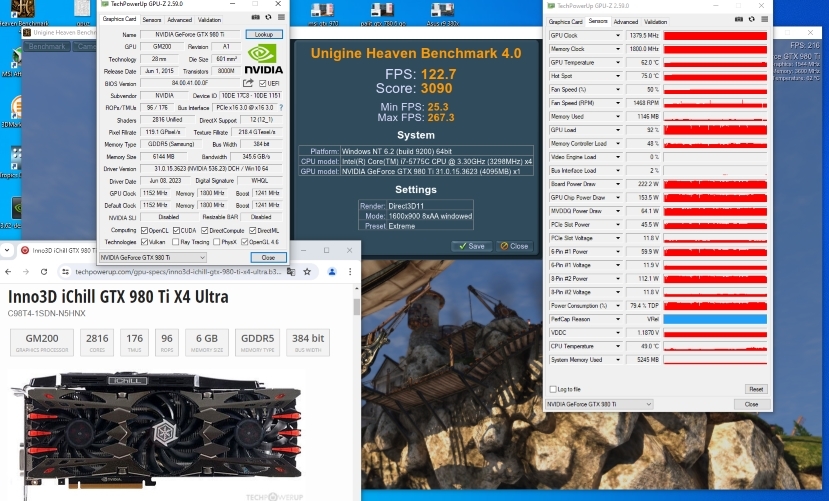
Task: Click the Fan Speed (RPM) sensor graph
Action: point(715,103)
